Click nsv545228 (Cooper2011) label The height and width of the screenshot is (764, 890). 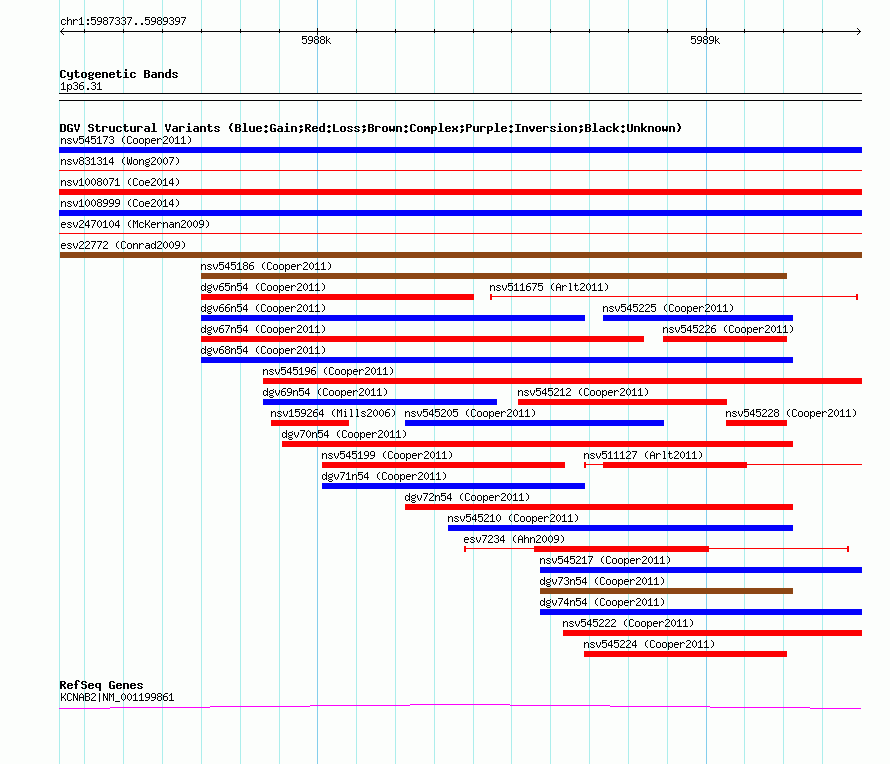(x=791, y=413)
